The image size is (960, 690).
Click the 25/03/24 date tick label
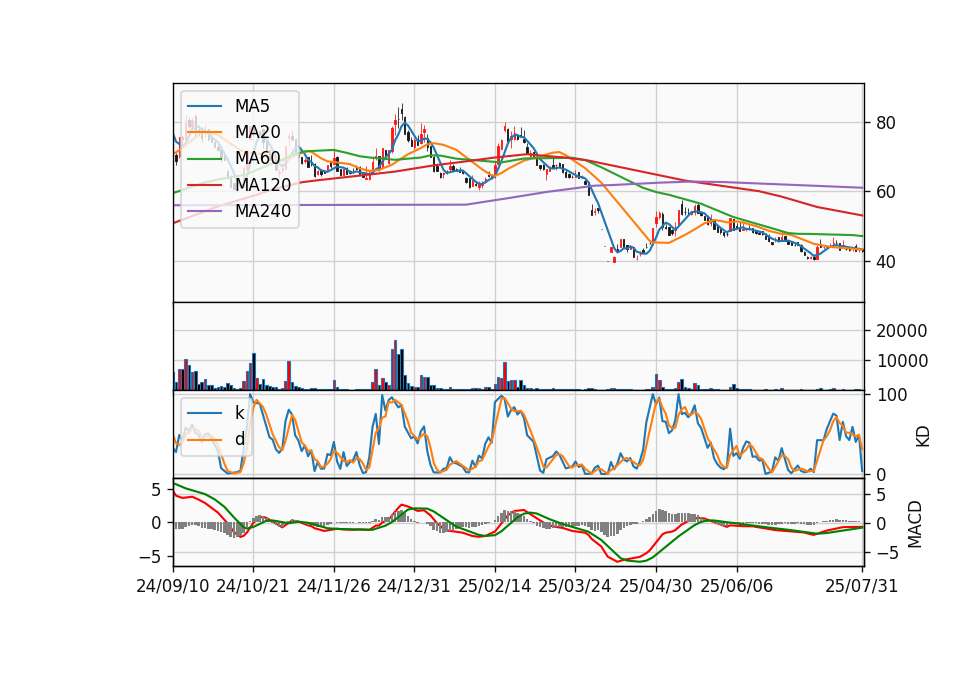point(575,586)
